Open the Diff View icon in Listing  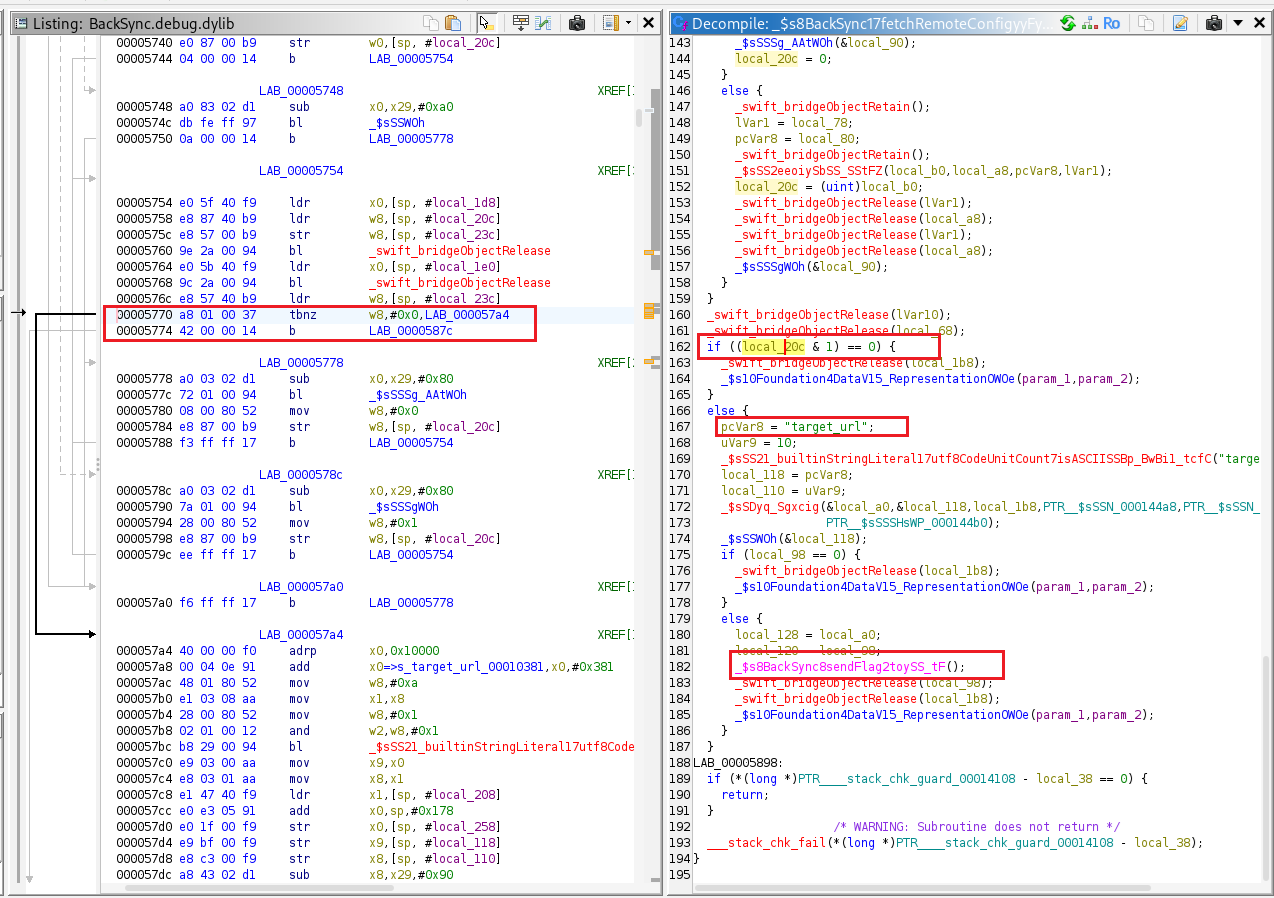(544, 23)
